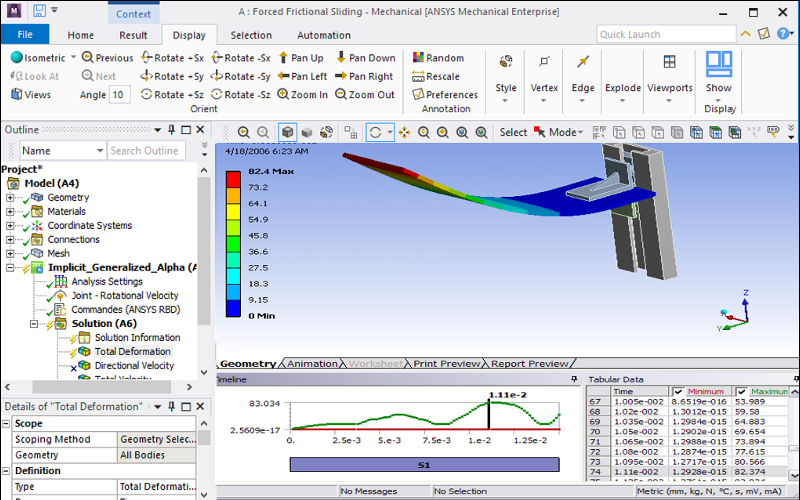
Task: Open the Name filter dropdown
Action: coord(99,151)
